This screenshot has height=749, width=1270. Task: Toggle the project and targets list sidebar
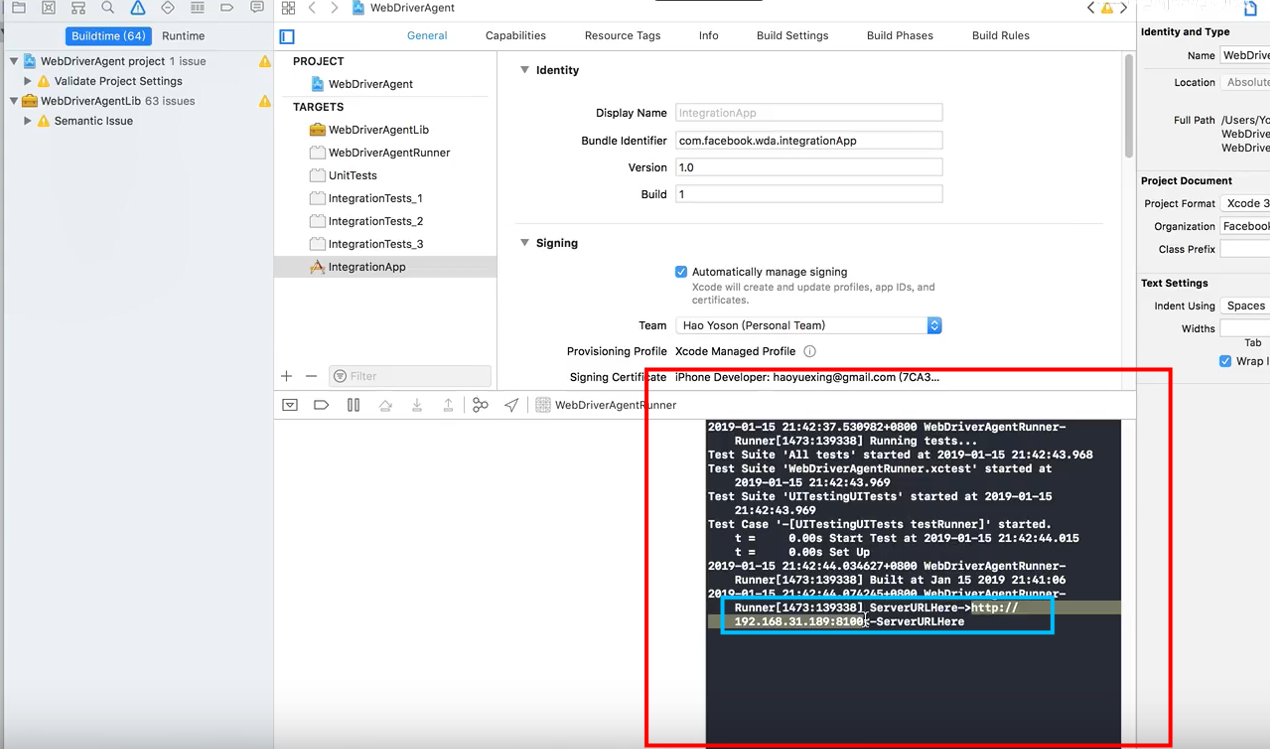[287, 36]
